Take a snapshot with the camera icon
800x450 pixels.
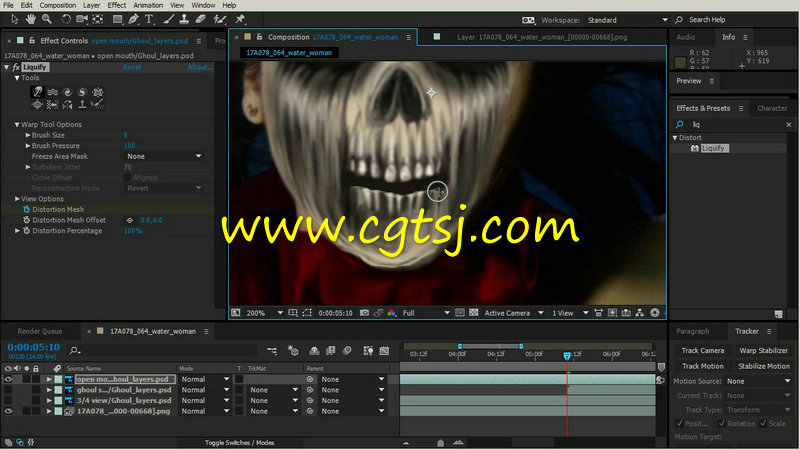(364, 313)
